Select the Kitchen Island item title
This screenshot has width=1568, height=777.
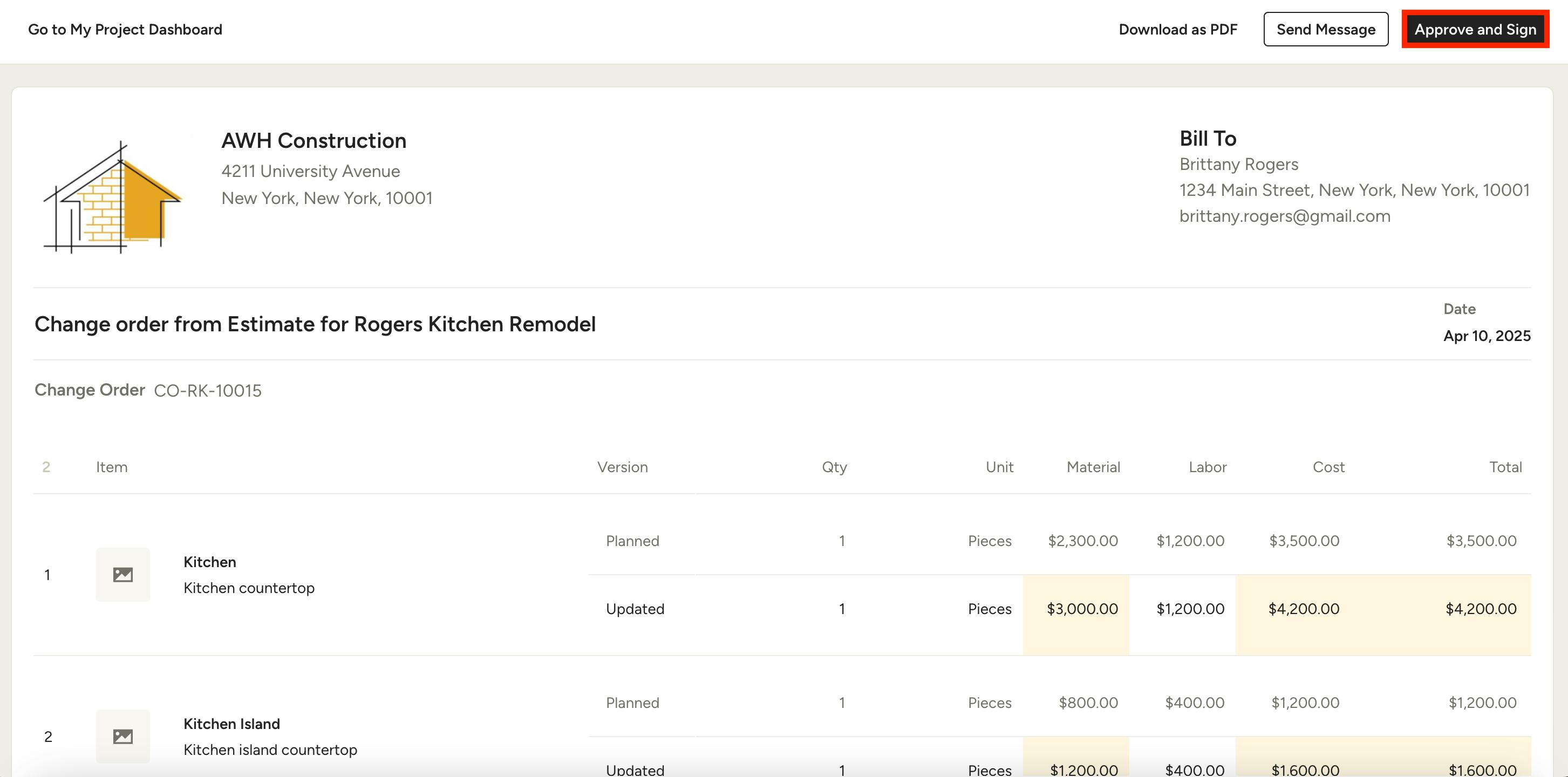click(231, 724)
